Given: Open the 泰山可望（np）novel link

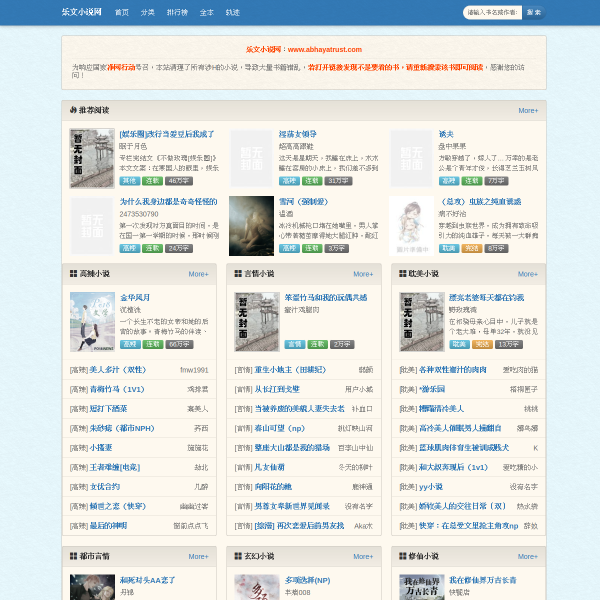Looking at the screenshot, I should click(x=279, y=429).
